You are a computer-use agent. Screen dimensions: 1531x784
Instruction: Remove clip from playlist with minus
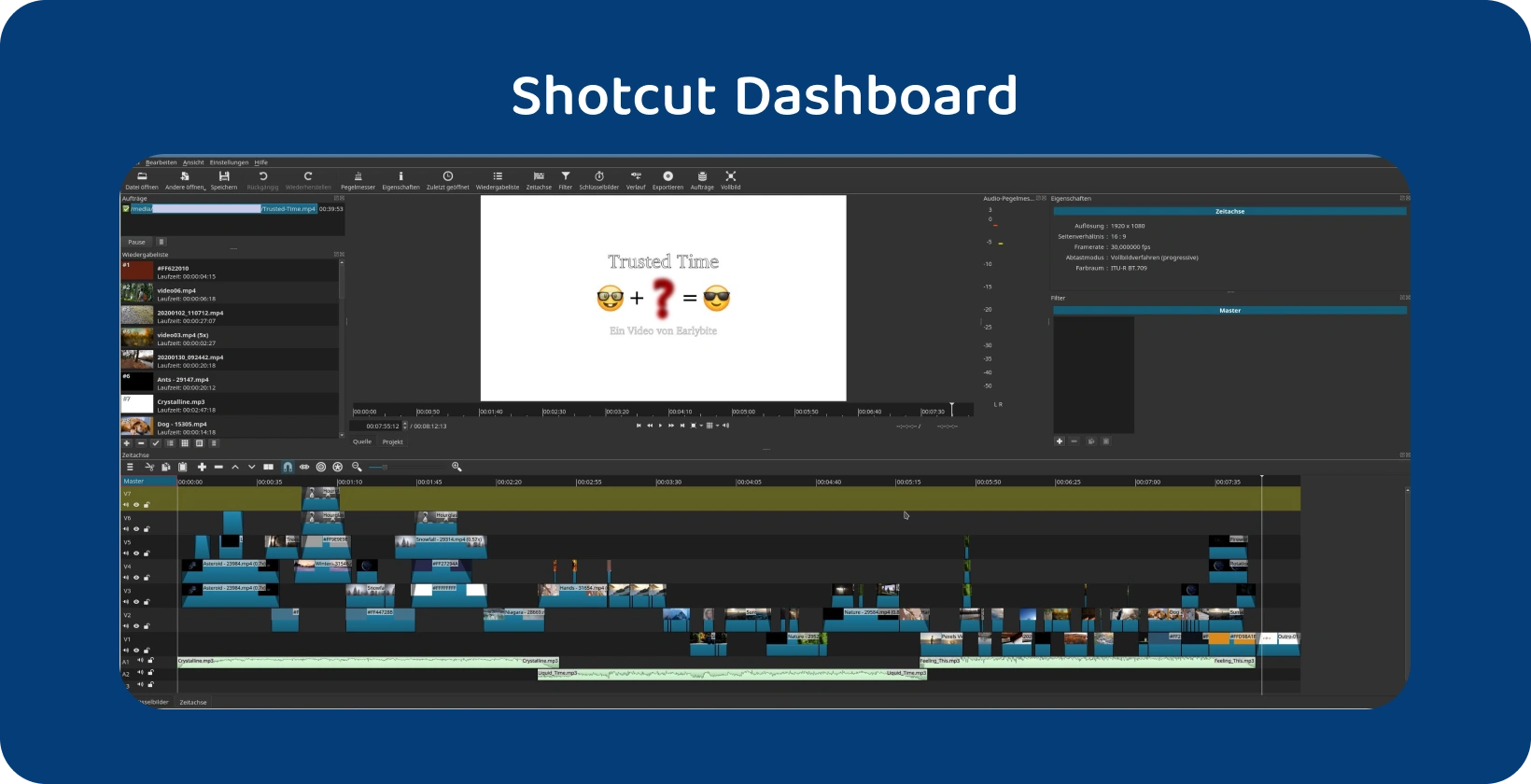141,443
